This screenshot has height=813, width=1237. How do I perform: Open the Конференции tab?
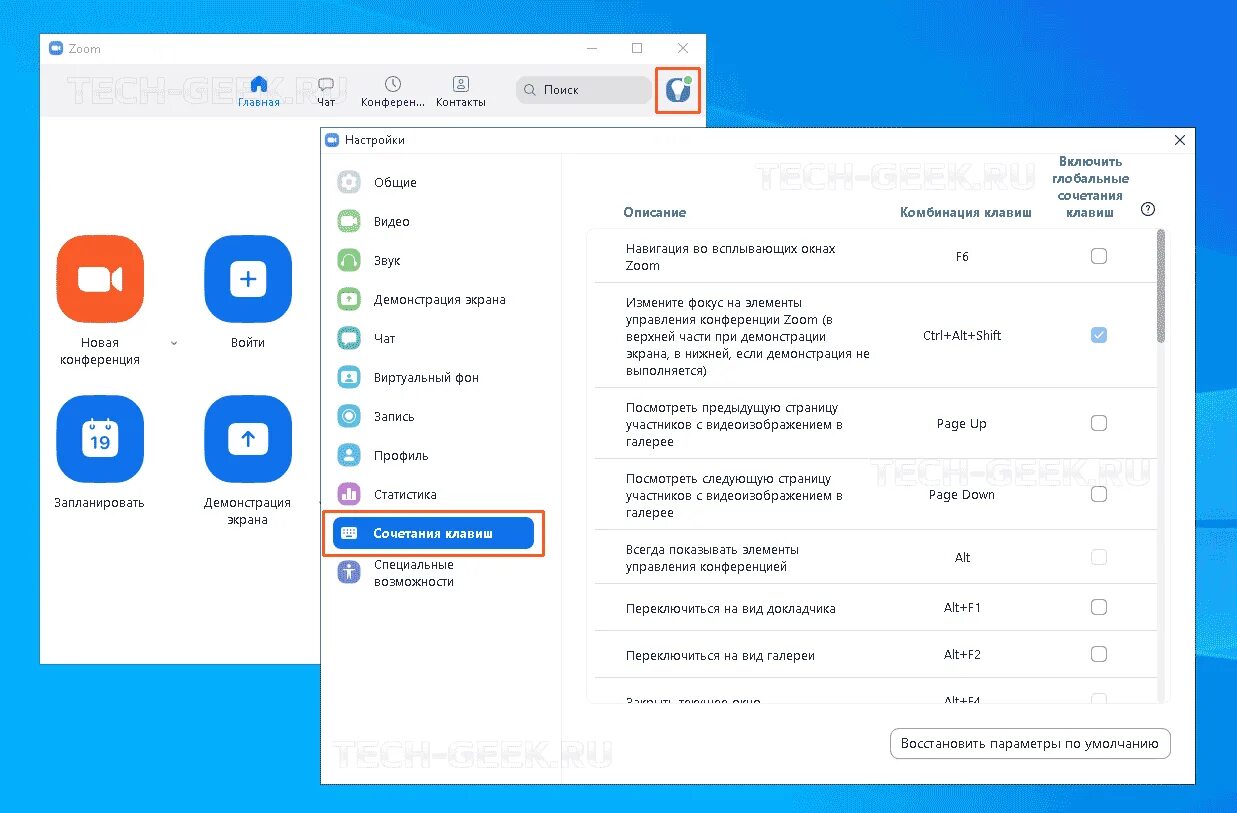(393, 91)
